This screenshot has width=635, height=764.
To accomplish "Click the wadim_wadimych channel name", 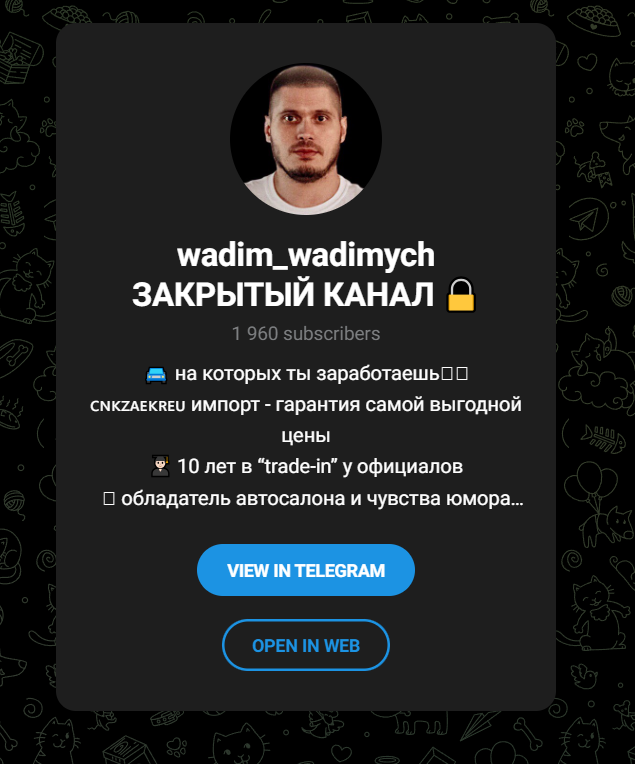I will coord(306,255).
